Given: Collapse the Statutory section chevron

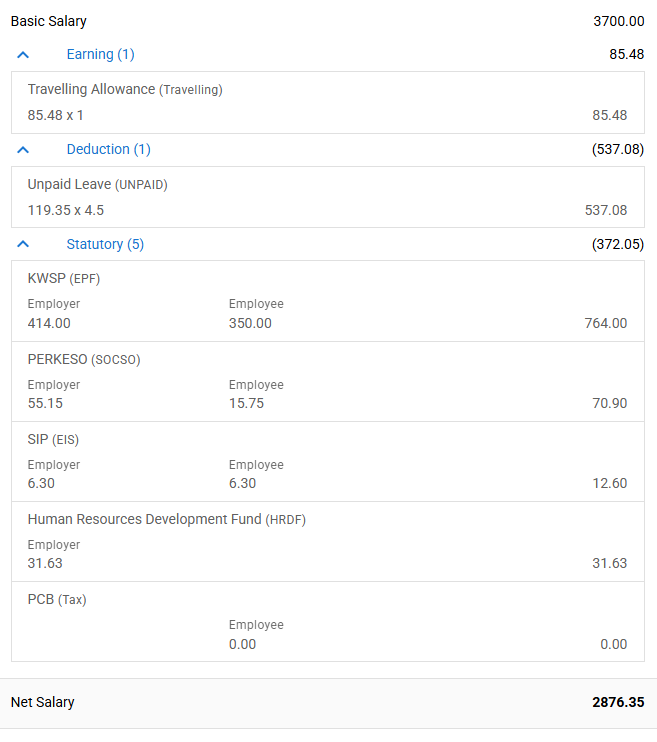Looking at the screenshot, I should (x=24, y=245).
